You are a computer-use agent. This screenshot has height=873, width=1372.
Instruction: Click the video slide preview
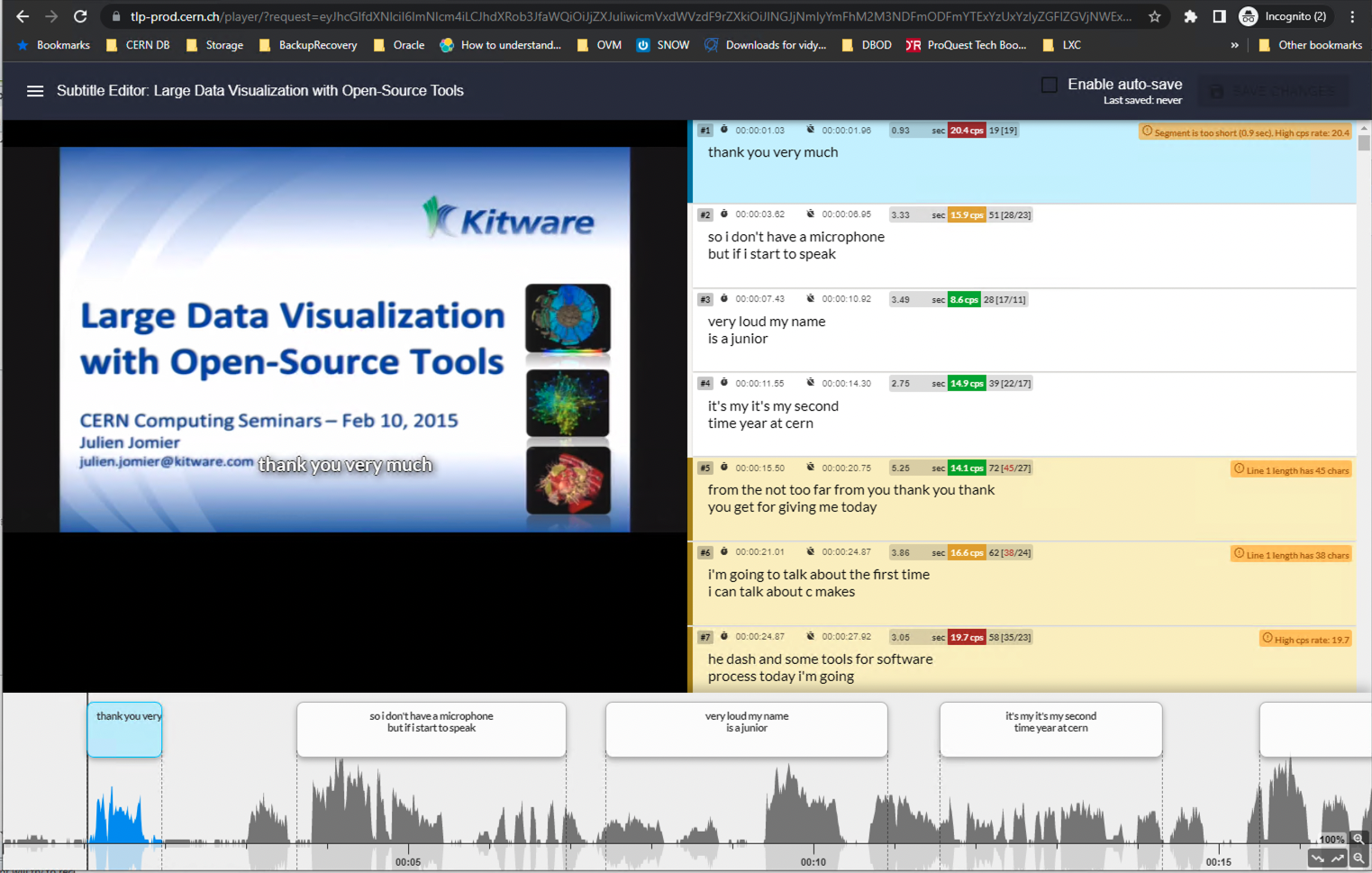(345, 340)
